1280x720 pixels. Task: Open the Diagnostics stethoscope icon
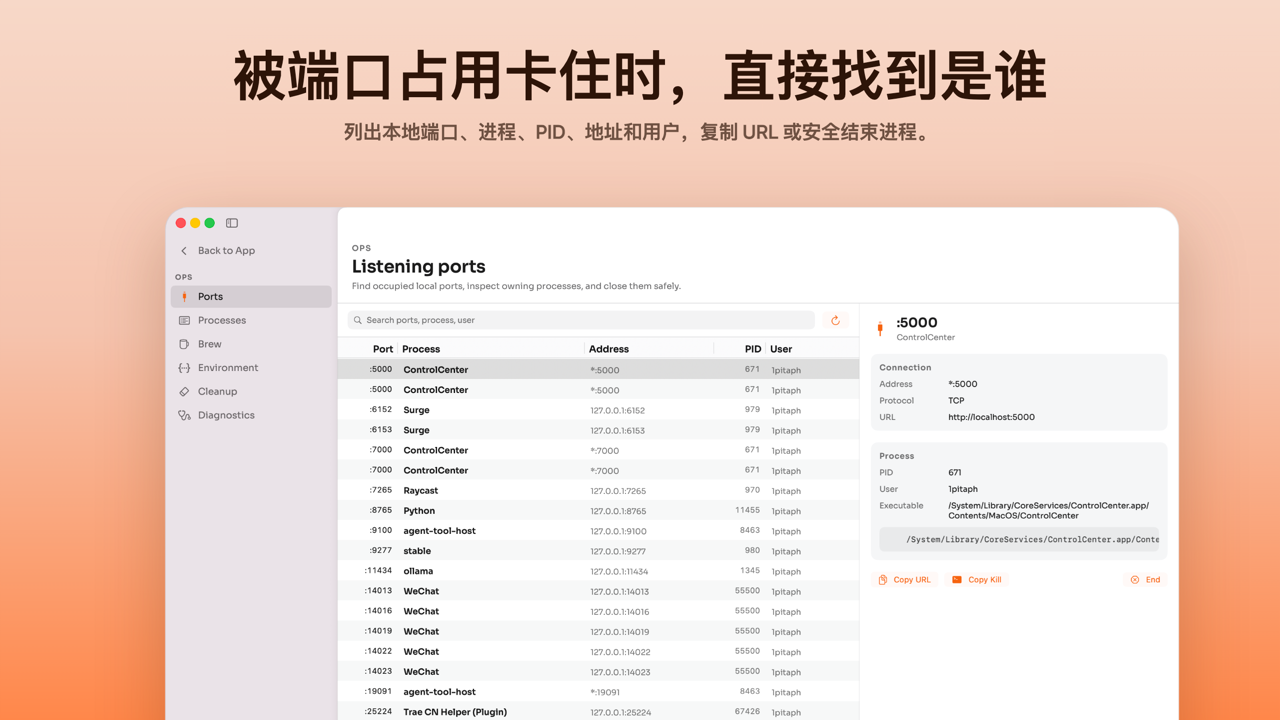point(184,415)
